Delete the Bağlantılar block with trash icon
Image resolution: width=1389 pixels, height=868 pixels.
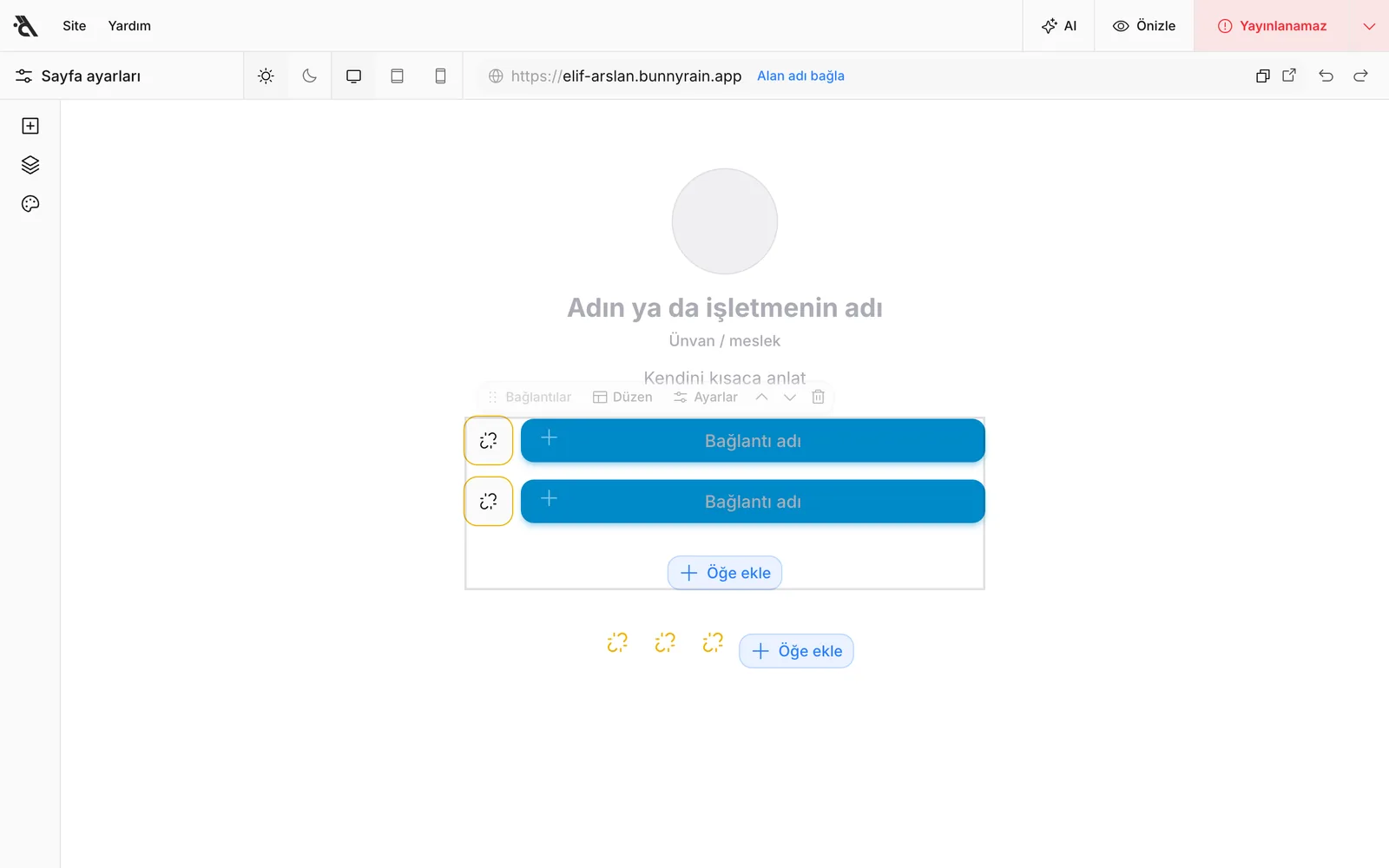(x=818, y=397)
